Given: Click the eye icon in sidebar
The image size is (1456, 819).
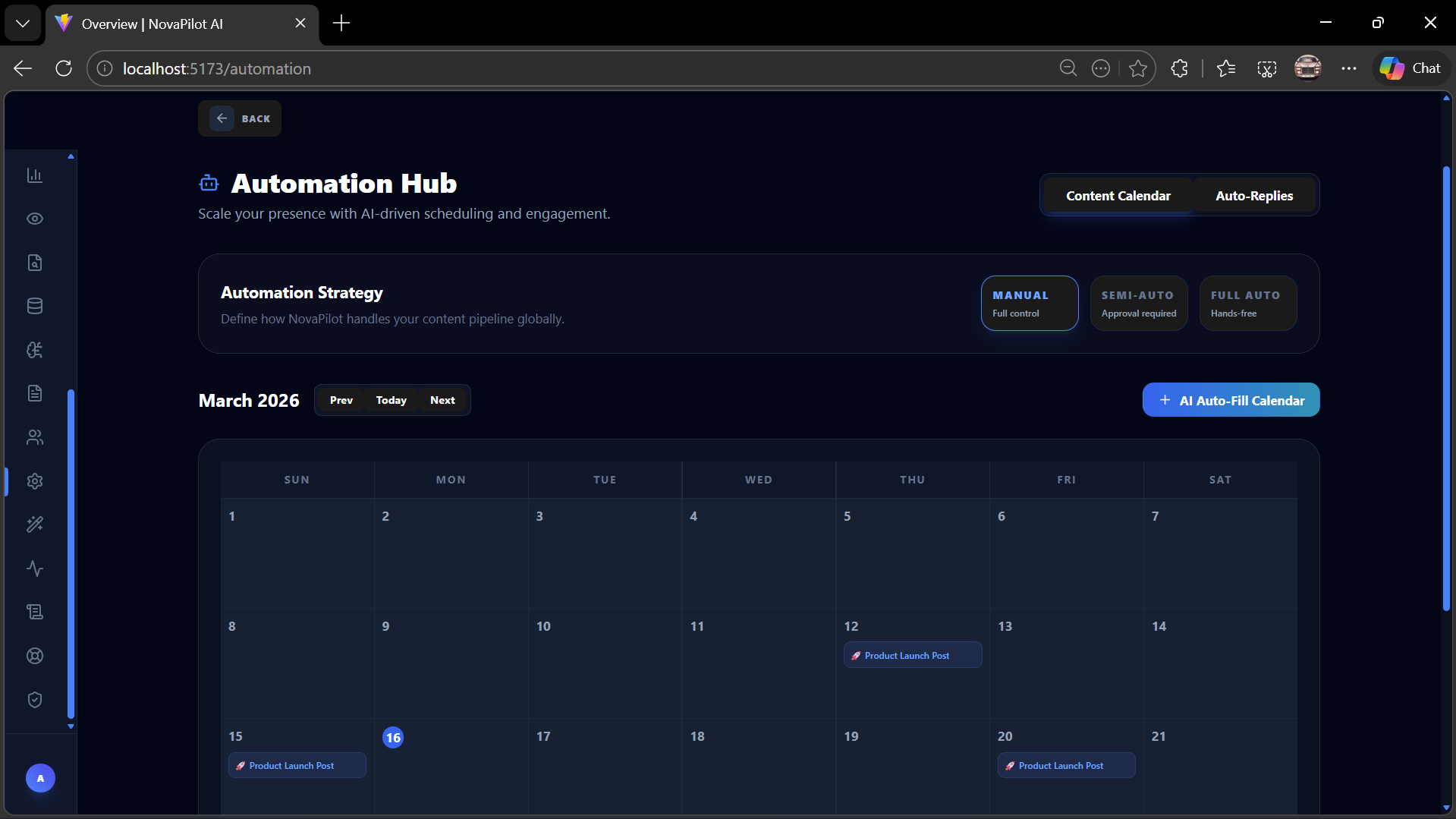Looking at the screenshot, I should pos(35,219).
